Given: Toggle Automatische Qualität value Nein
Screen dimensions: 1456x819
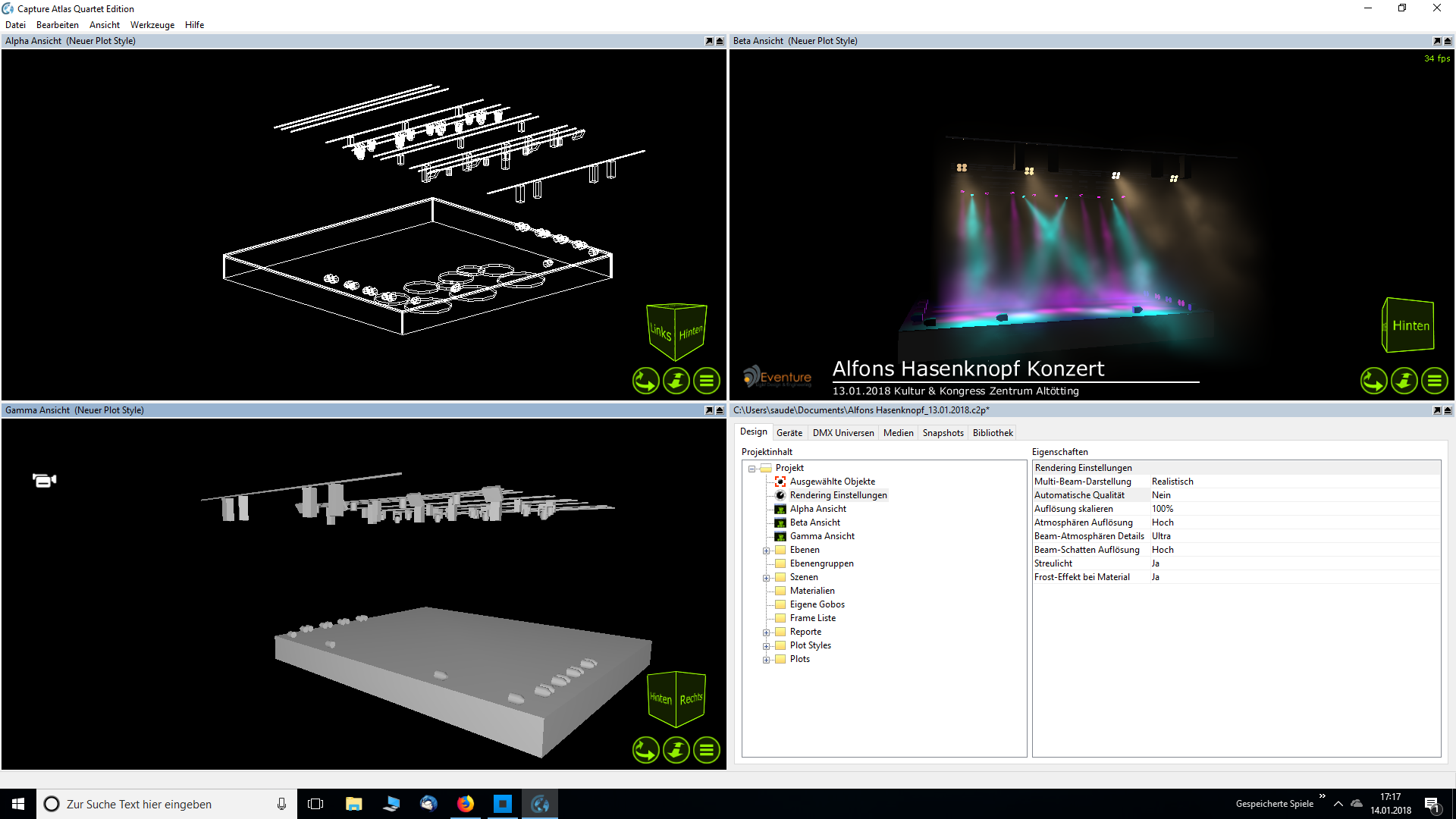Looking at the screenshot, I should tap(1161, 495).
